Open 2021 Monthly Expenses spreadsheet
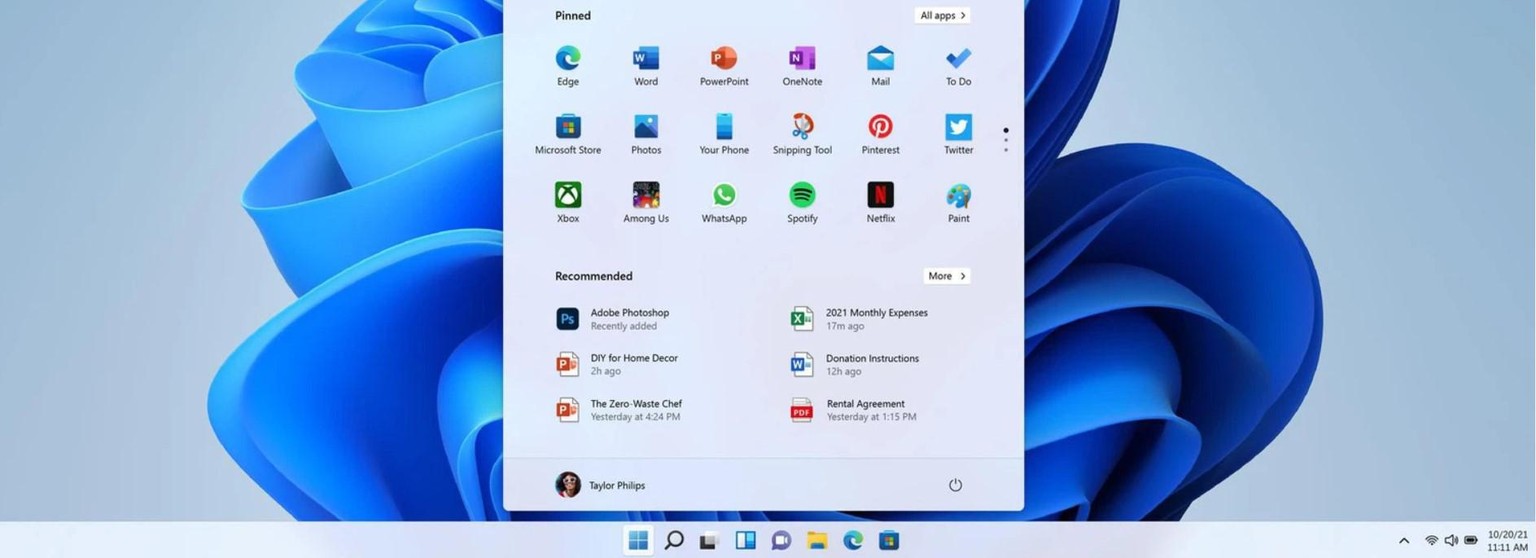1536x558 pixels. pyautogui.click(x=875, y=319)
